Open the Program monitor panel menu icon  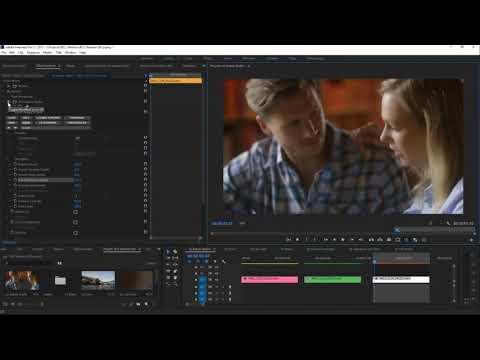click(x=249, y=66)
